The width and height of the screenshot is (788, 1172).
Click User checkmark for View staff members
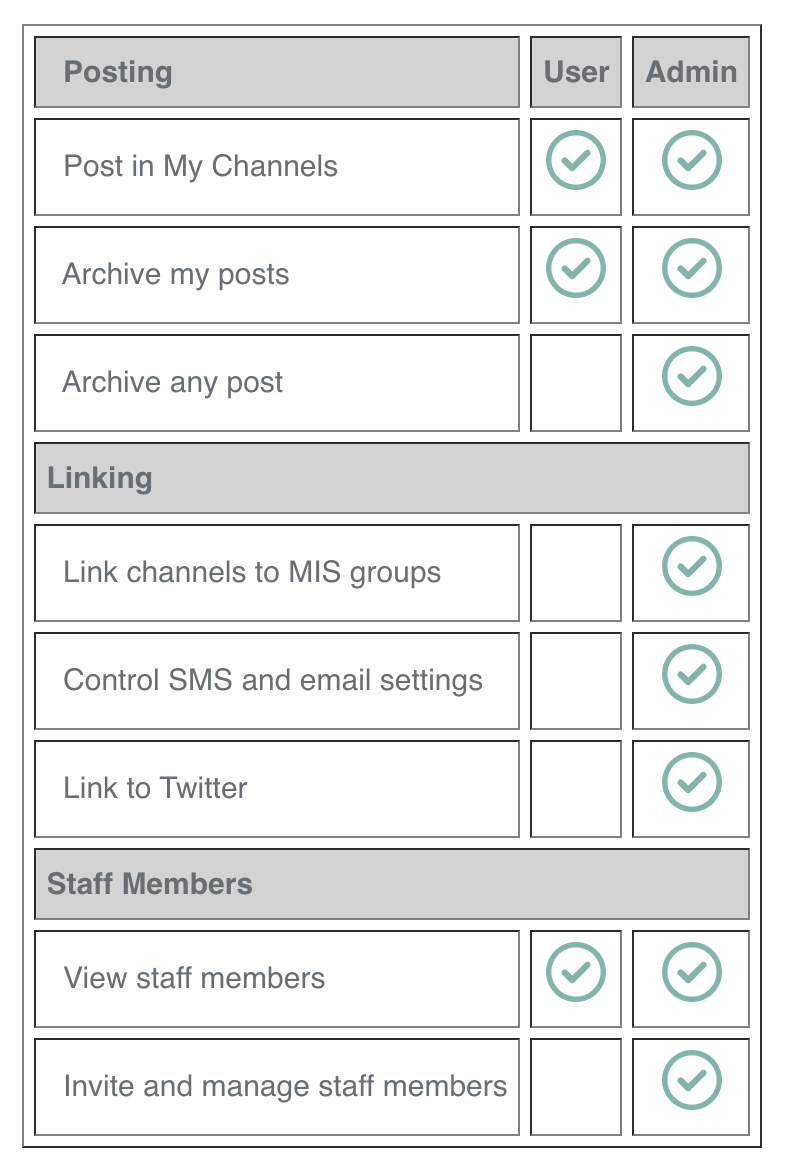coord(576,972)
